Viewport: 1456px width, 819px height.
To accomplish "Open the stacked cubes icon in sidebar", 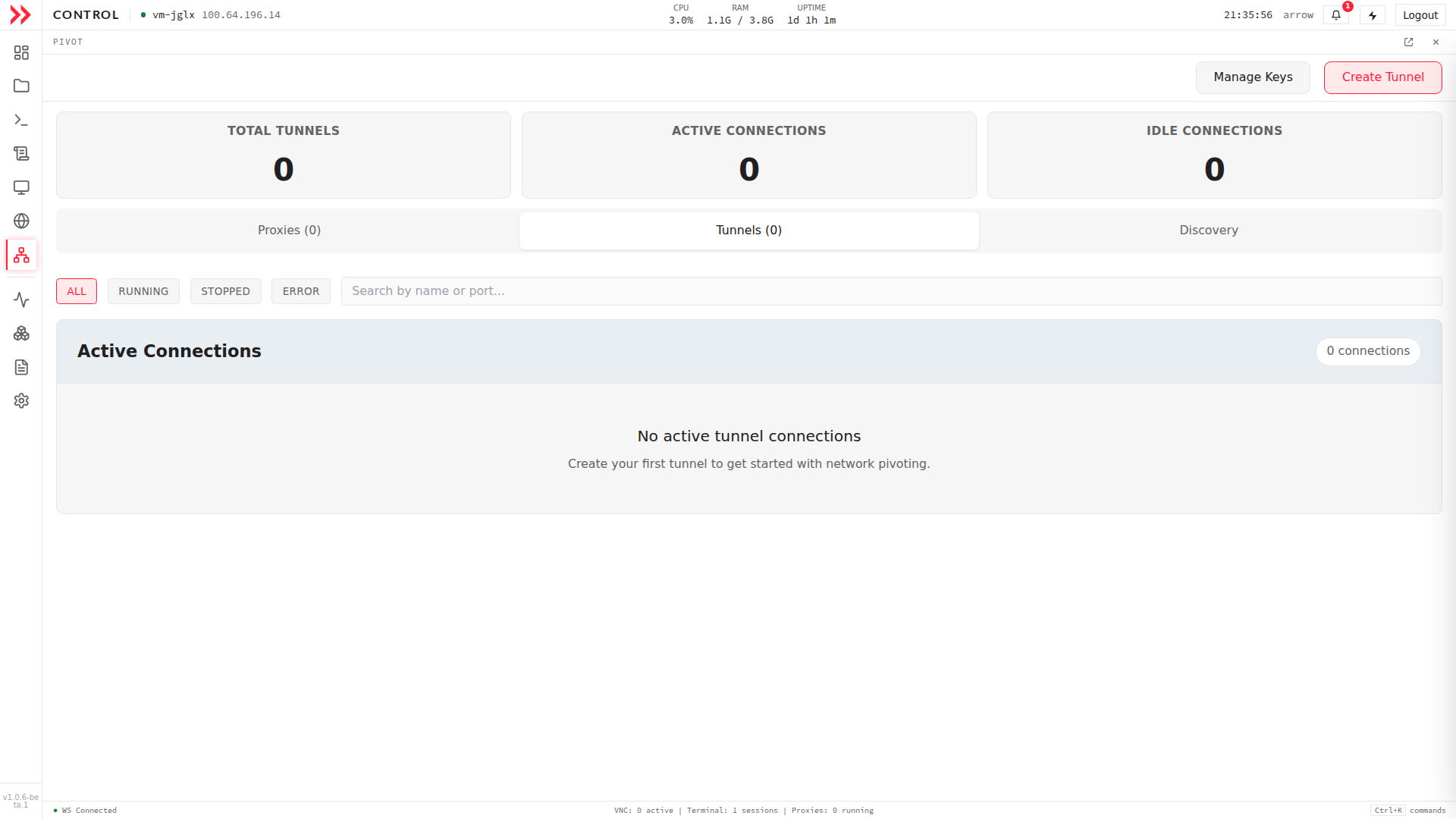I will [x=21, y=334].
